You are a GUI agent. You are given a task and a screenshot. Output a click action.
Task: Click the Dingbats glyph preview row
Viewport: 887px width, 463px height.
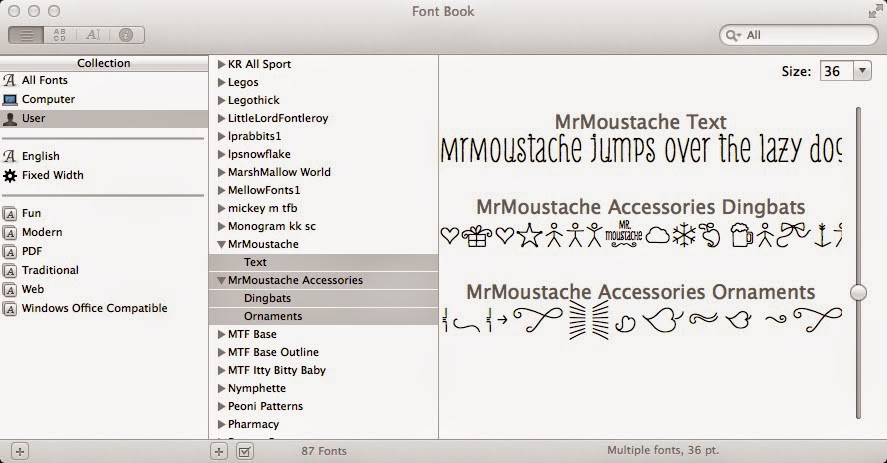pos(641,235)
